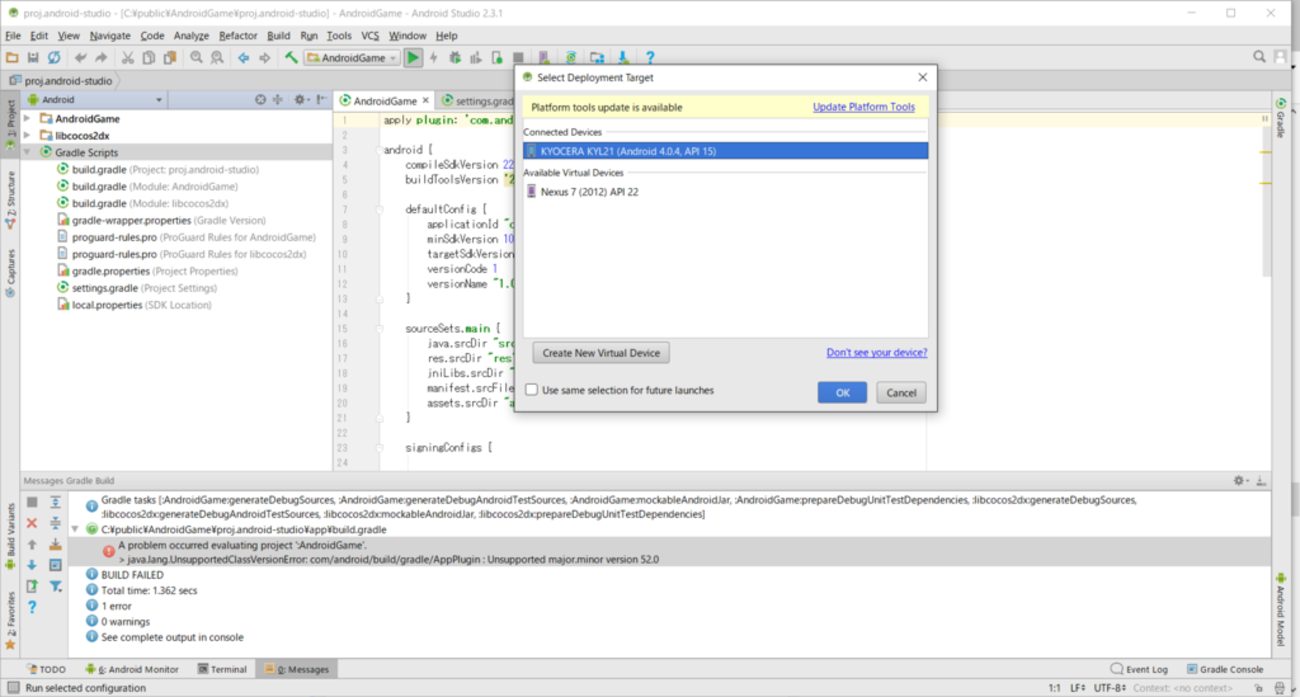Click the Scroll from Source target icon
1300x697 pixels.
260,100
